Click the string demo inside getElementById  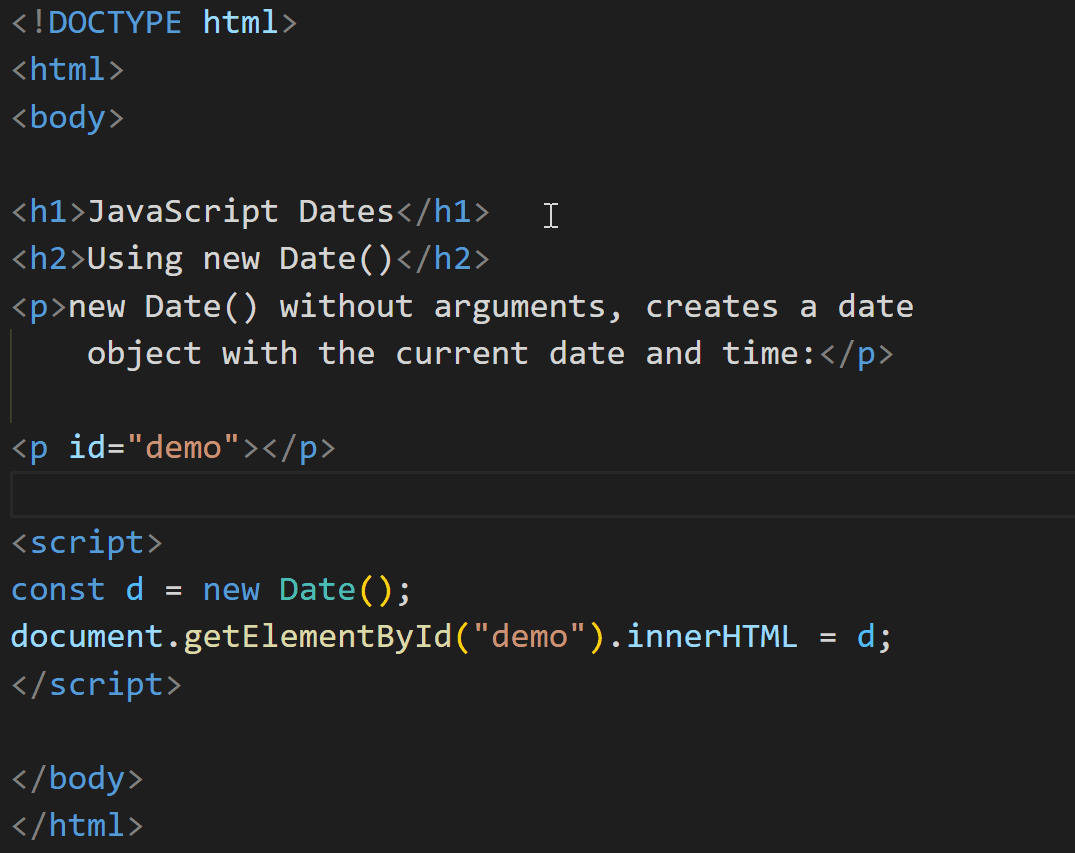[529, 636]
